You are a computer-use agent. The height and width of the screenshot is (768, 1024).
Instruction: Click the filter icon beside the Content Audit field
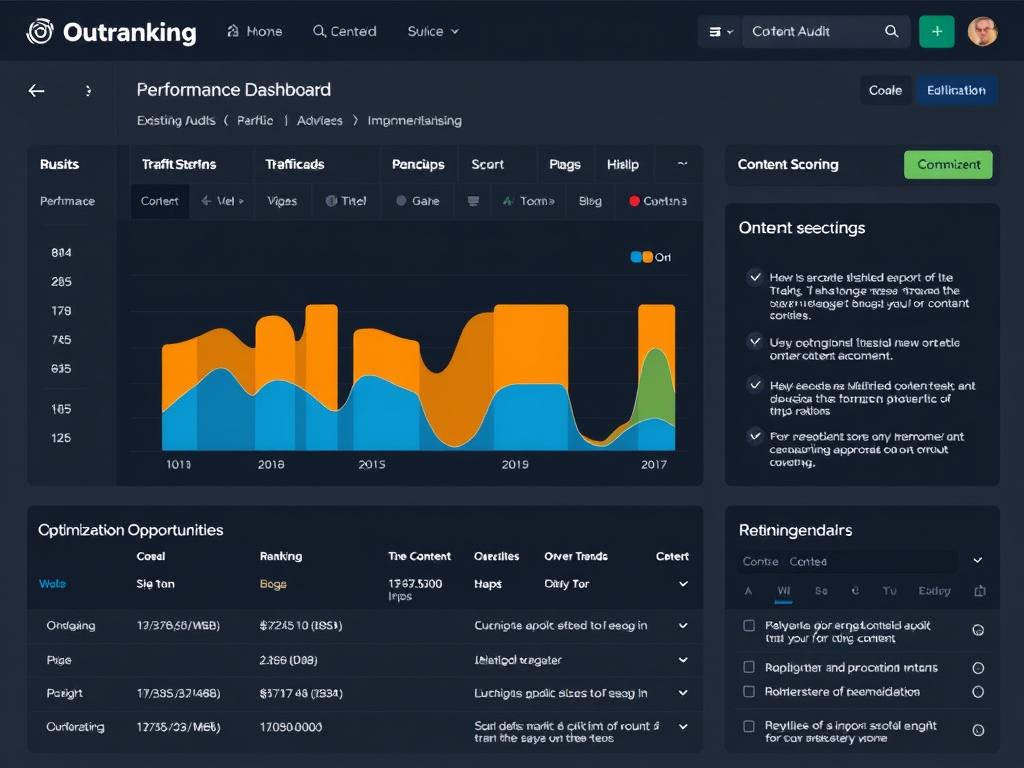tap(716, 31)
